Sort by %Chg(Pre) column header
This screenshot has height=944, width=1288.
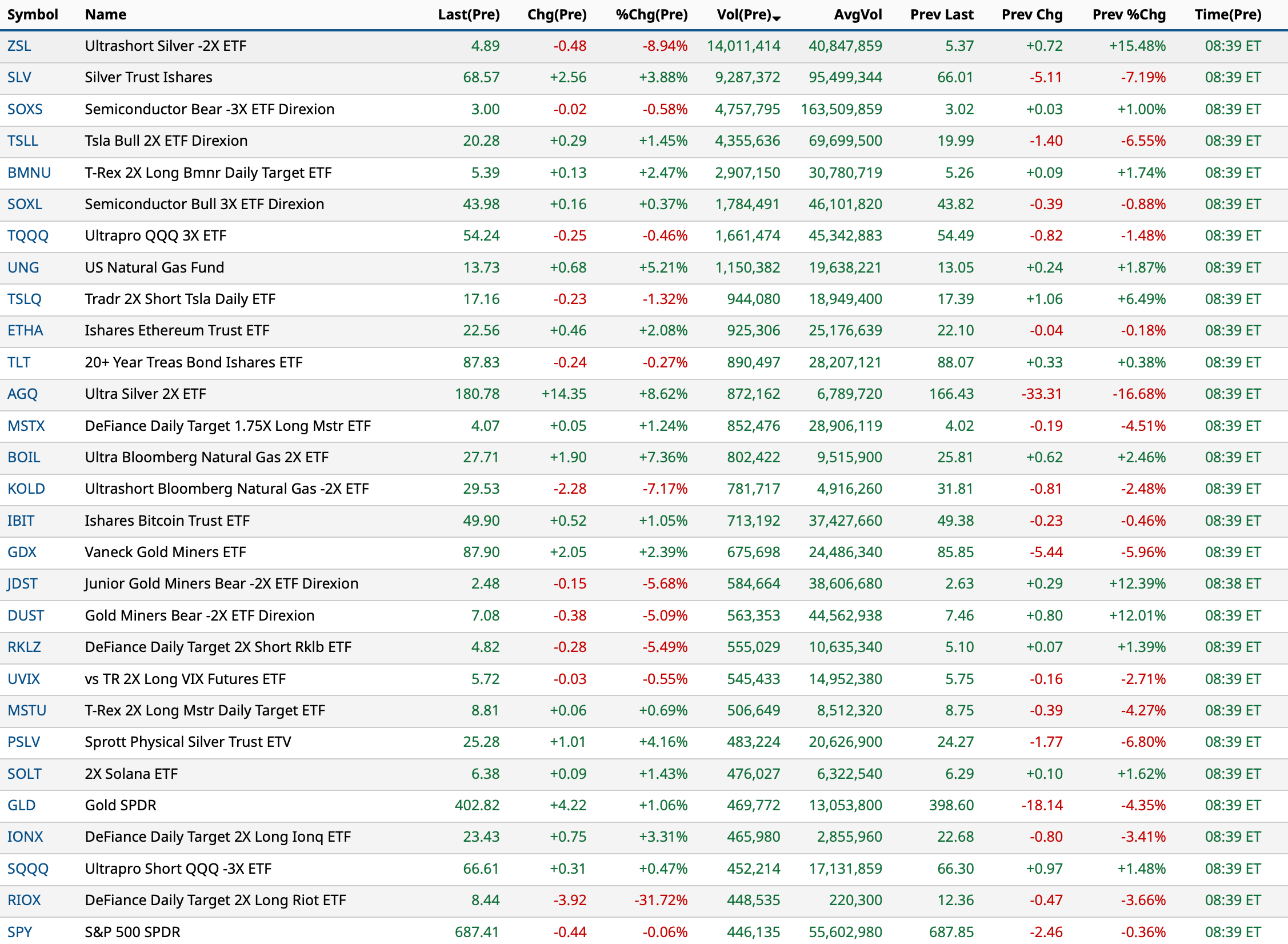pos(651,15)
